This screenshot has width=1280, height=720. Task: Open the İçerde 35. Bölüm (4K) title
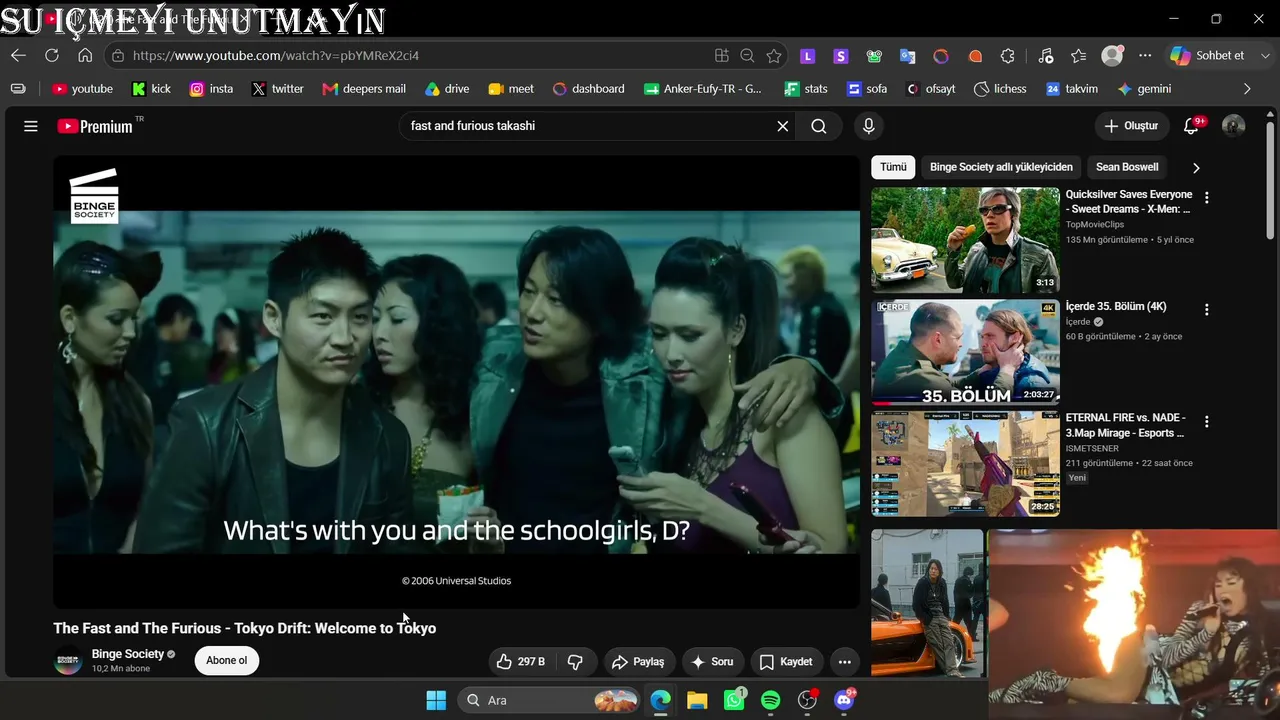click(1116, 307)
